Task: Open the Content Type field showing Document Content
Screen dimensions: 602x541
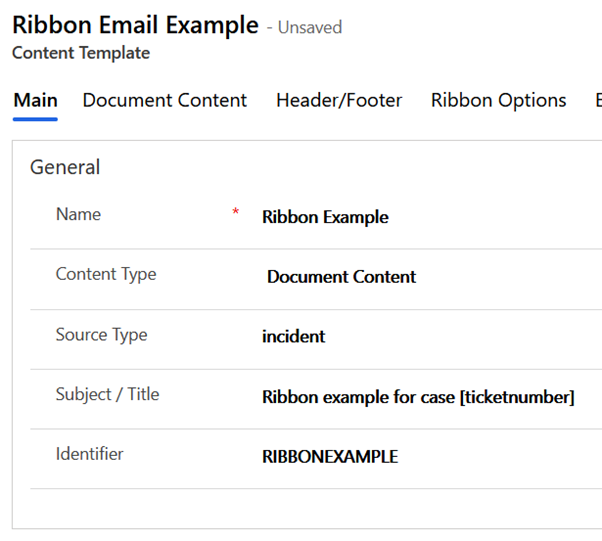Action: 341,277
